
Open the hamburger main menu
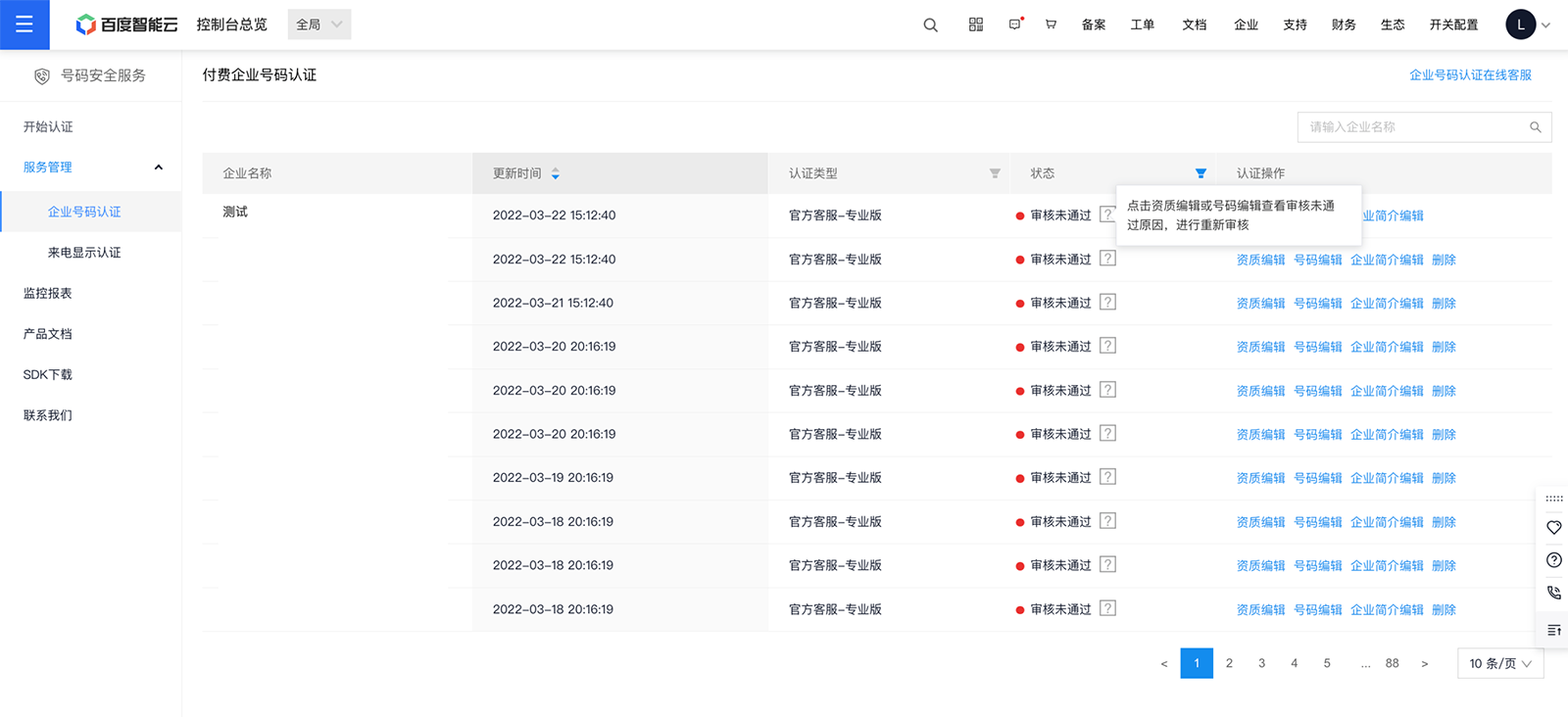24,24
